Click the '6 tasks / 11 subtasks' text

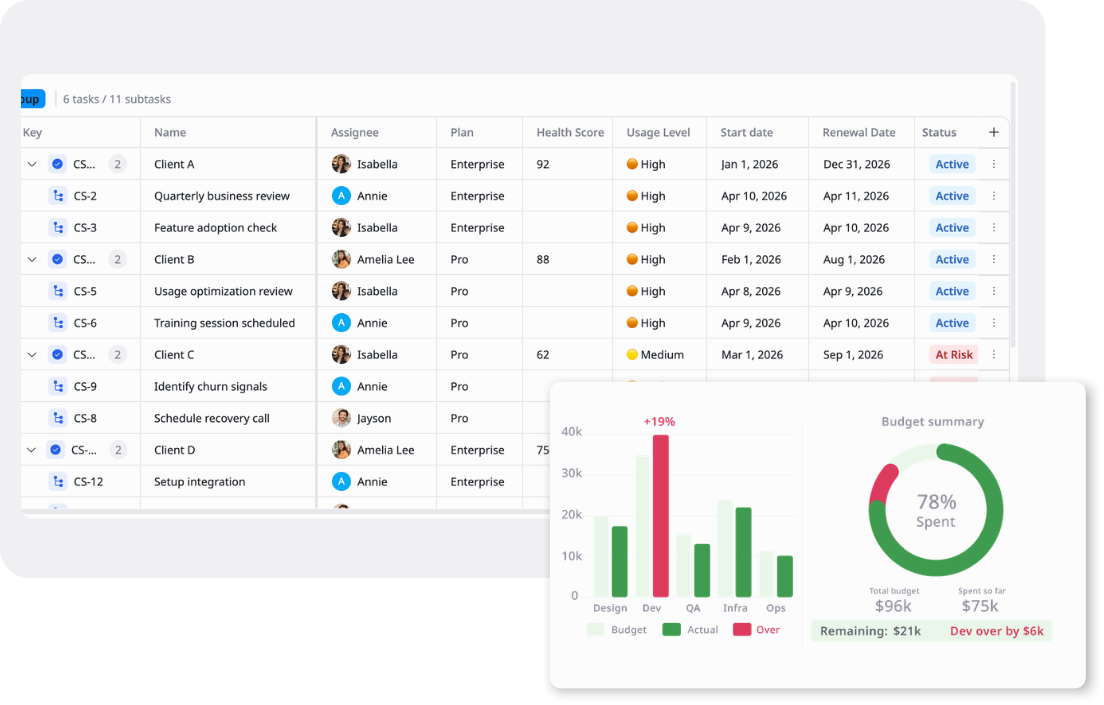click(117, 99)
